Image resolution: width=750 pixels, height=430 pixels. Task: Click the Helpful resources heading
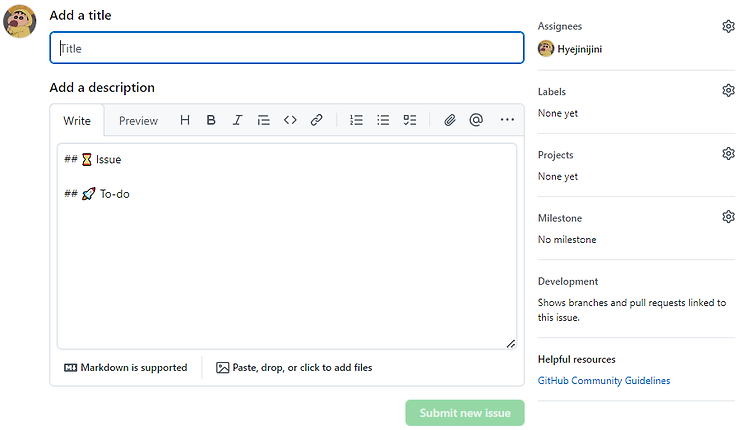(x=576, y=359)
